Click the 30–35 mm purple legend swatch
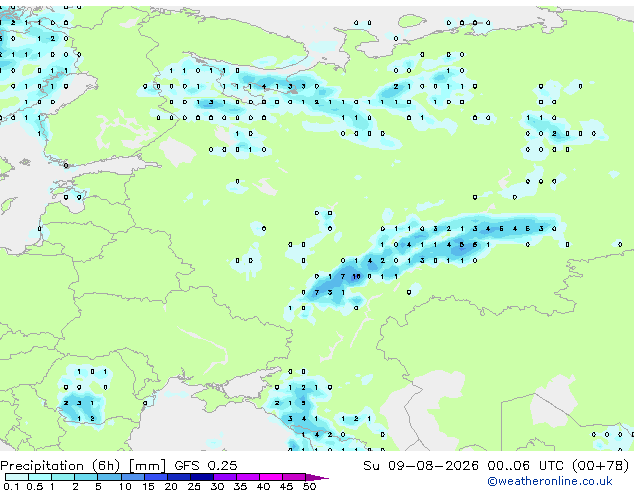The image size is (634, 490). [x=224, y=477]
